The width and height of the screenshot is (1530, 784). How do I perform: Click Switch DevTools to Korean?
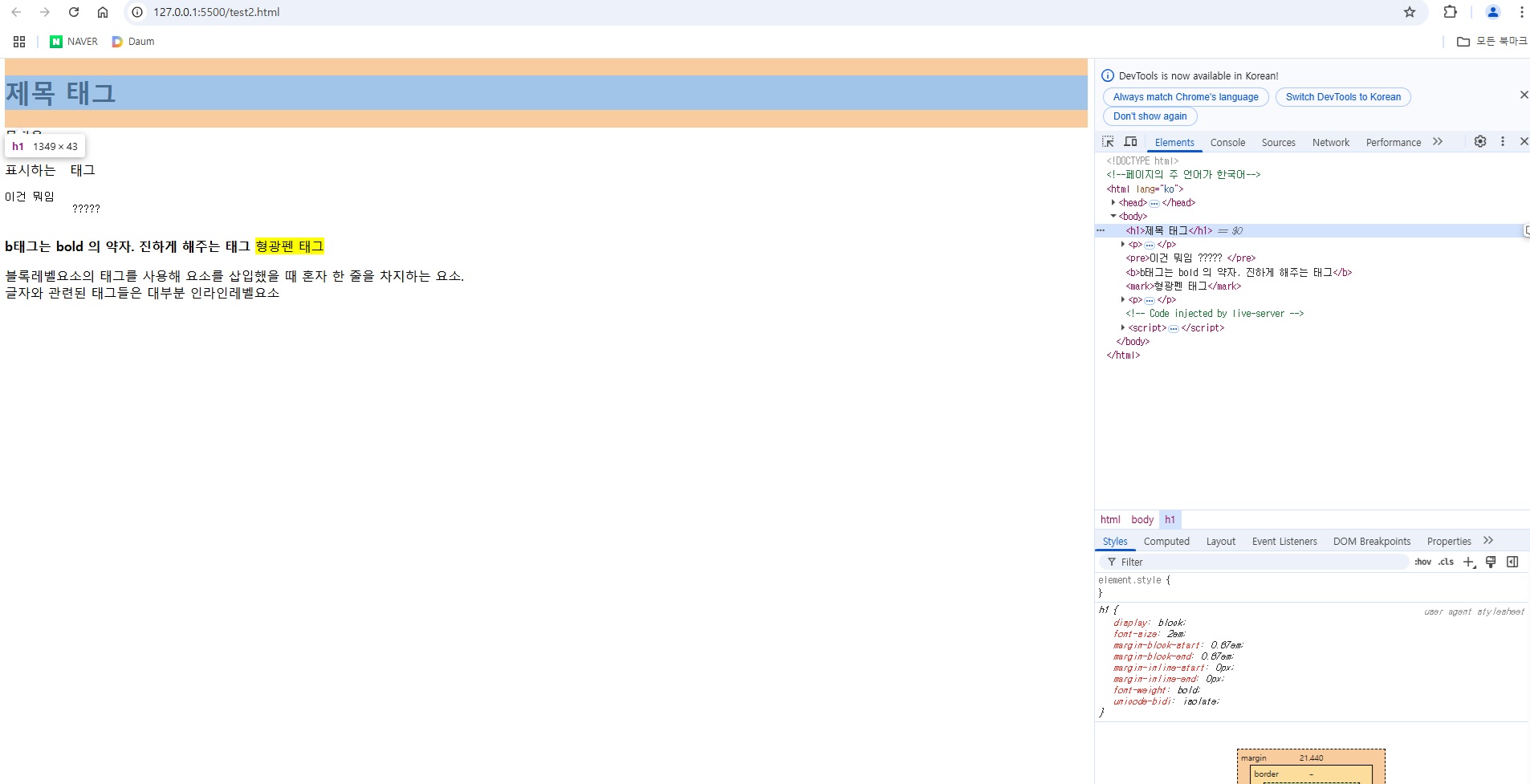1343,97
